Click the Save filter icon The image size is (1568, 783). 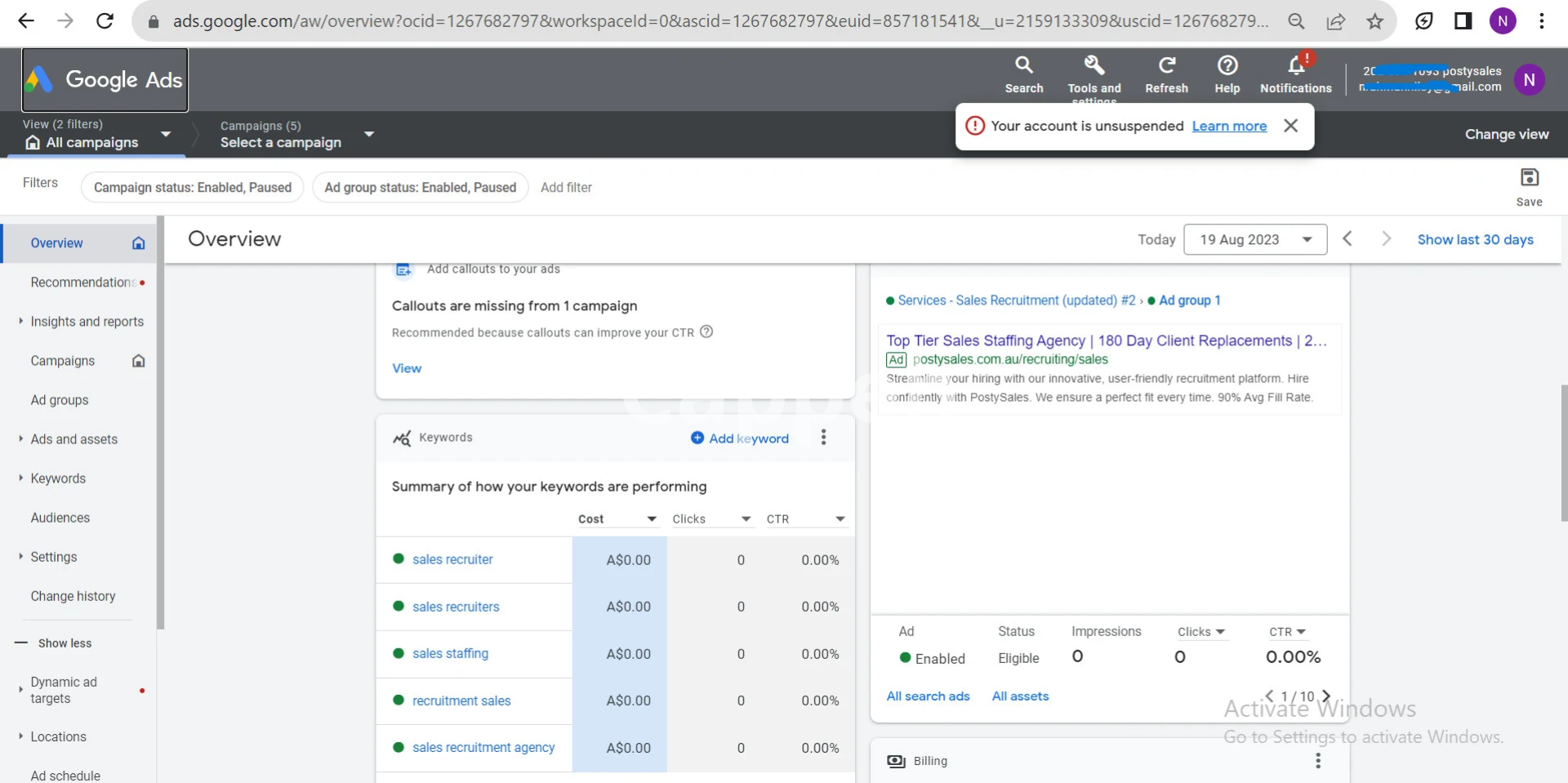1529,178
